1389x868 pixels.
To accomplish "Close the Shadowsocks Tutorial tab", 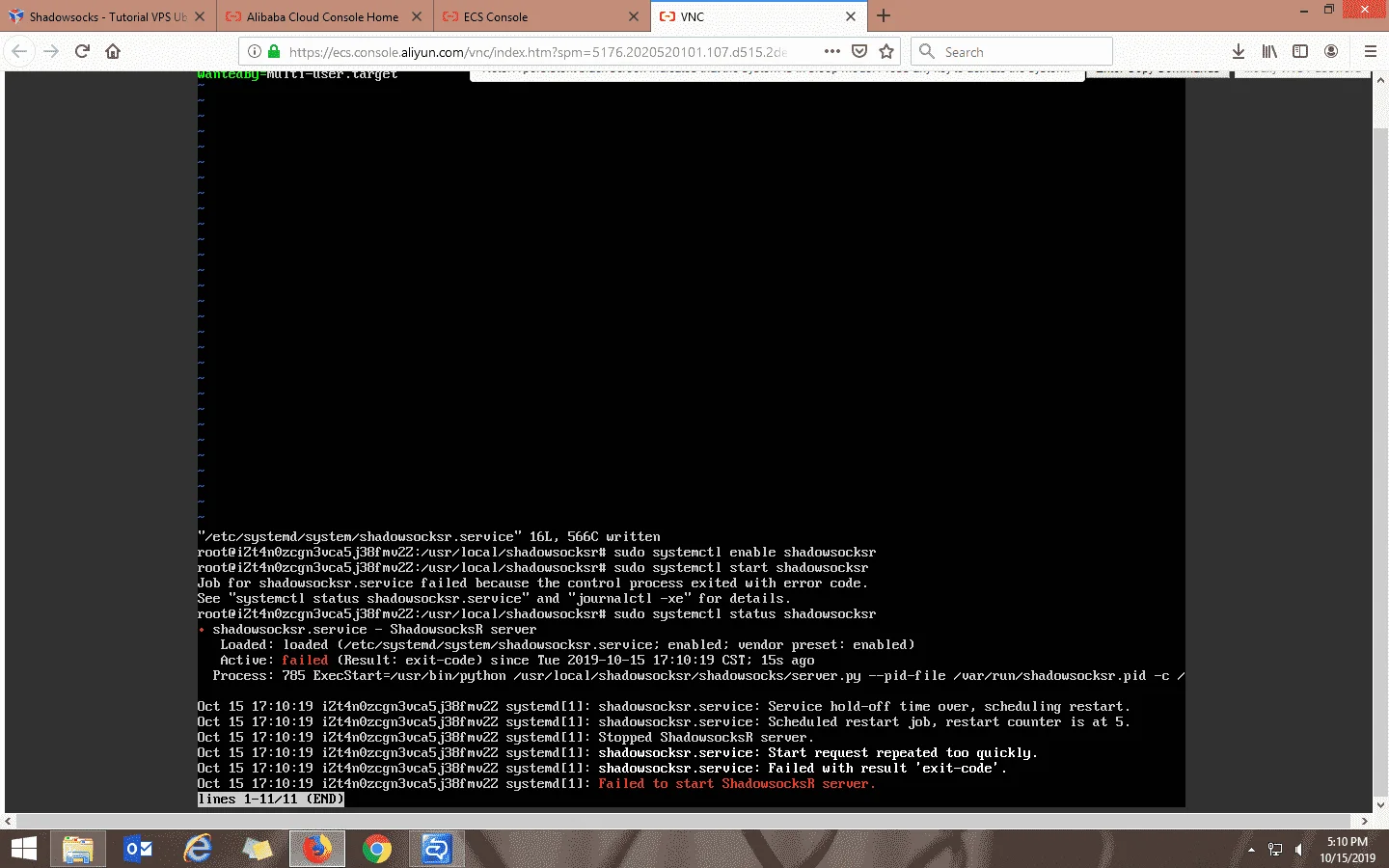I will coord(200,16).
